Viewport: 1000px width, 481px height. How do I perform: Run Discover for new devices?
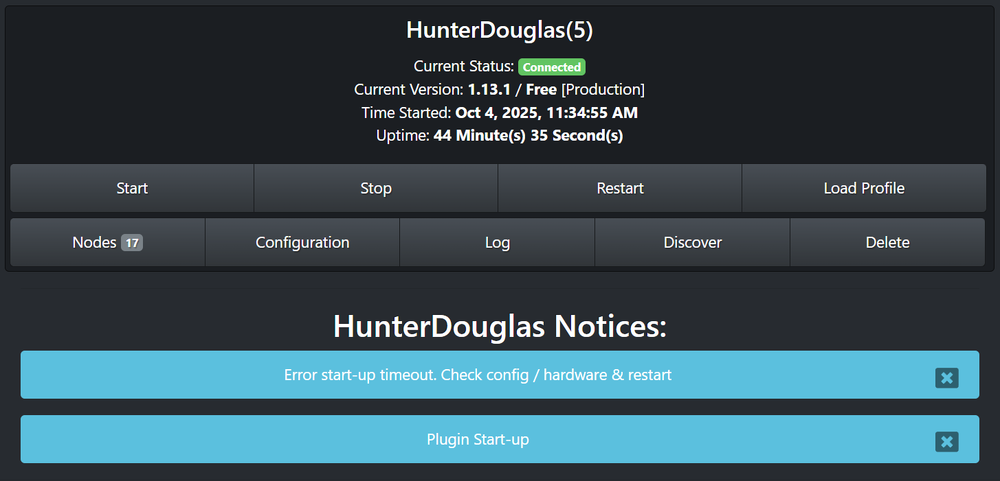(x=692, y=242)
